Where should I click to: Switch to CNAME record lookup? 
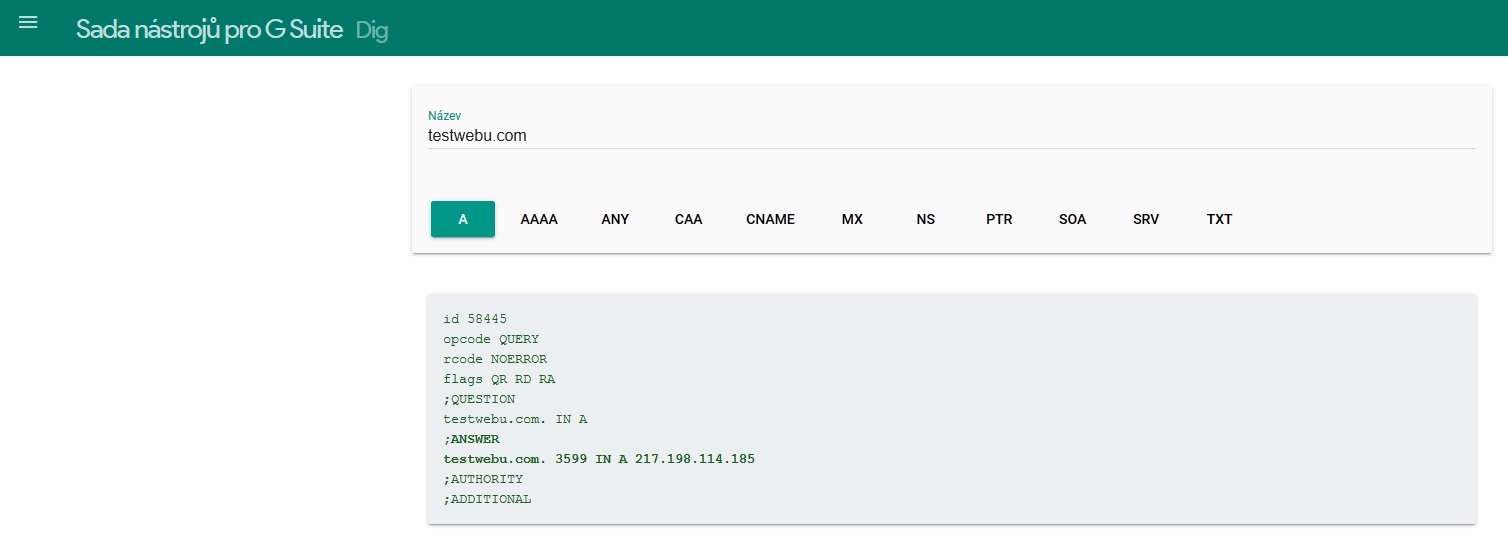pos(770,219)
